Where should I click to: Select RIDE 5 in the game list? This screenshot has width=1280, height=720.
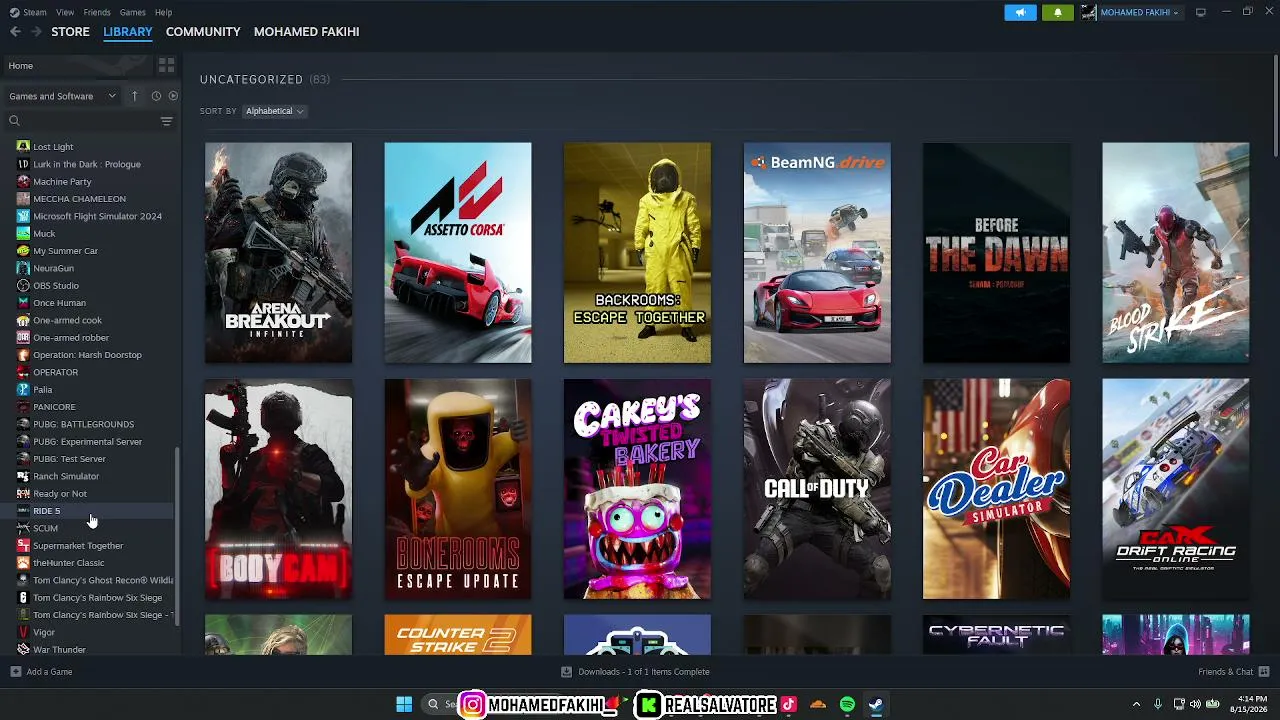[89, 511]
